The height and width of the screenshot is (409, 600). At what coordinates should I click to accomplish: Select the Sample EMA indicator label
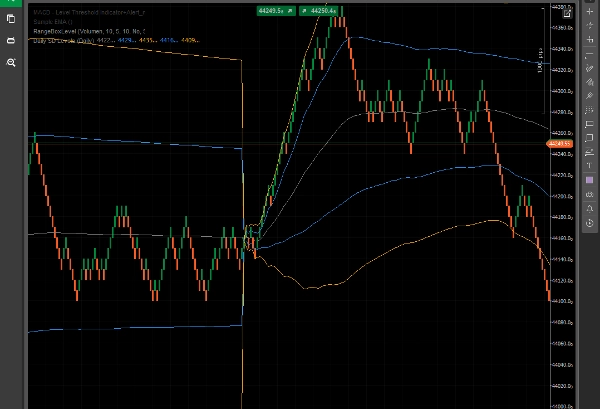(53, 22)
